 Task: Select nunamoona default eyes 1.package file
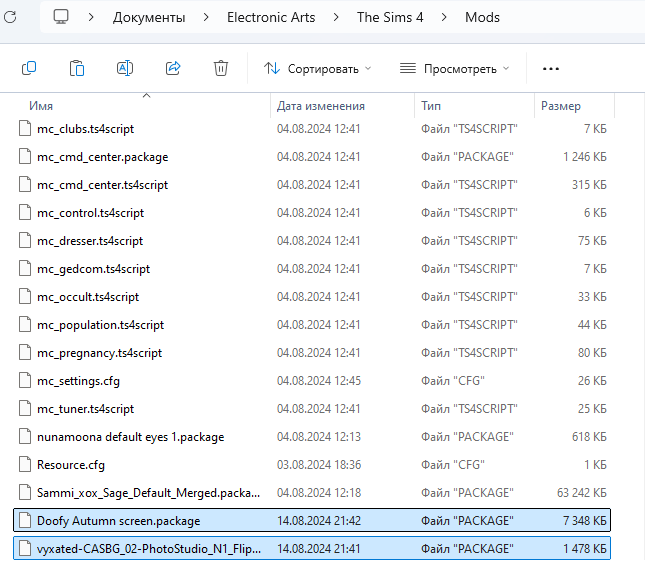130,436
